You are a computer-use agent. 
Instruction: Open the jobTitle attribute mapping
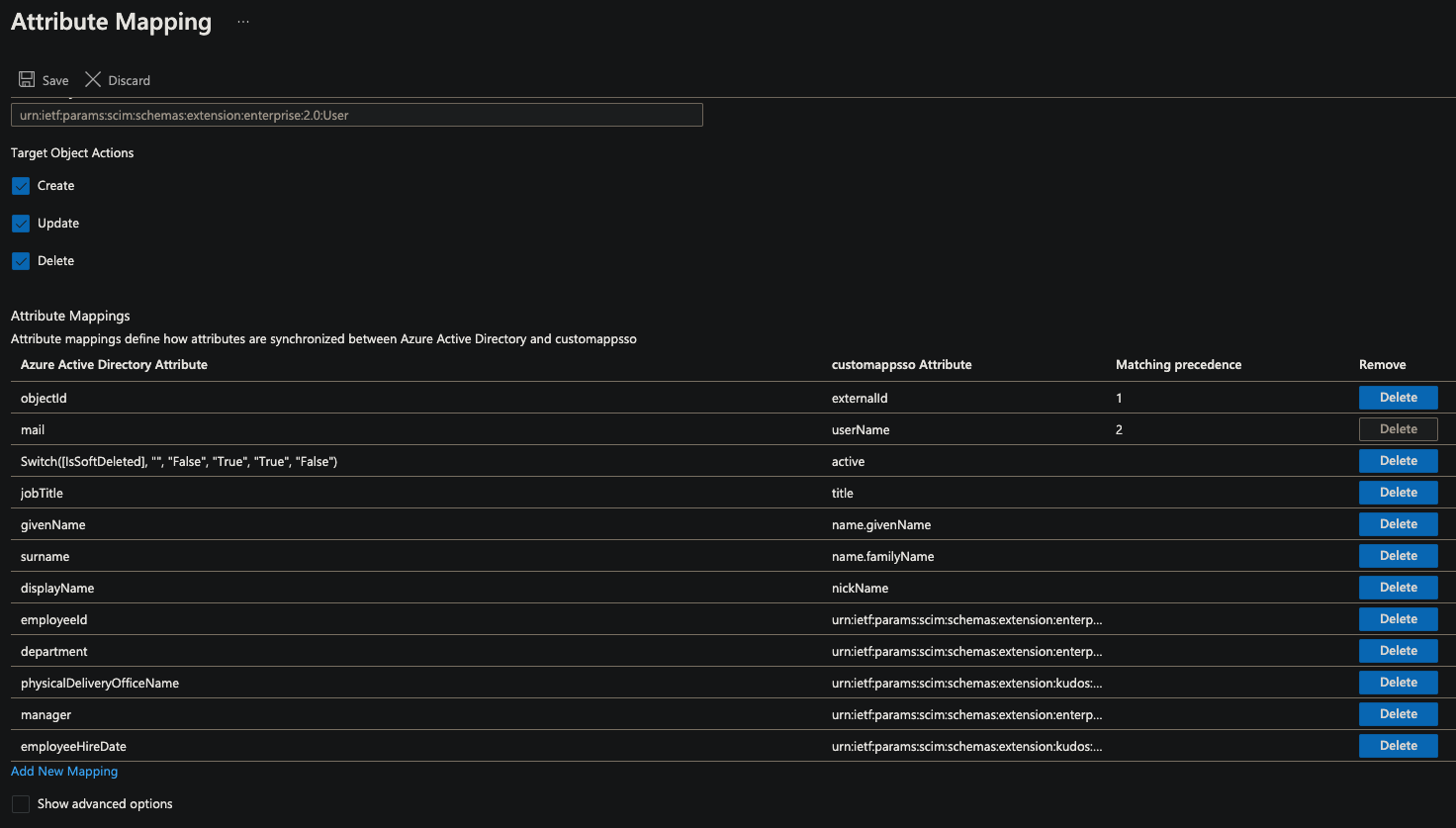pyautogui.click(x=42, y=494)
